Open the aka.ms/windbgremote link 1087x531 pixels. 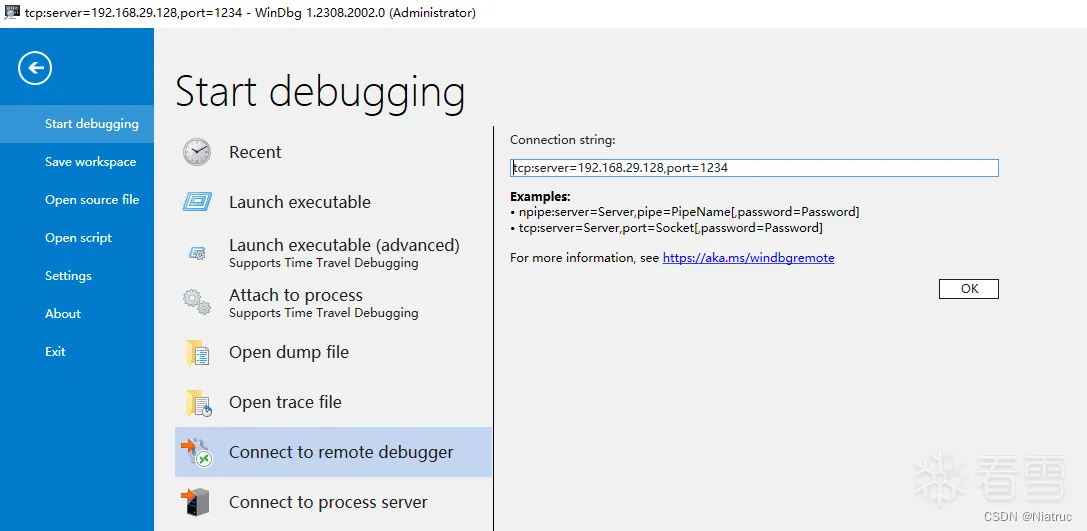749,258
